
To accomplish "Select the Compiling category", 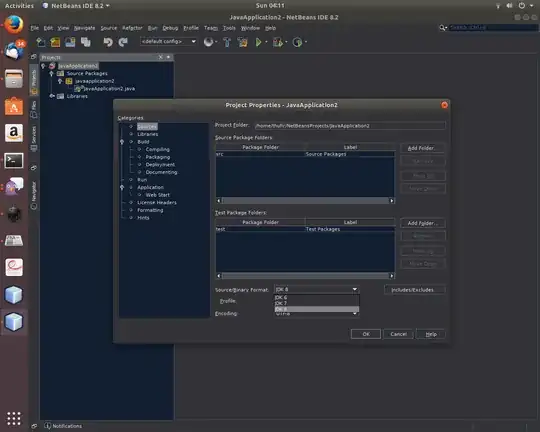I will tap(157, 149).
